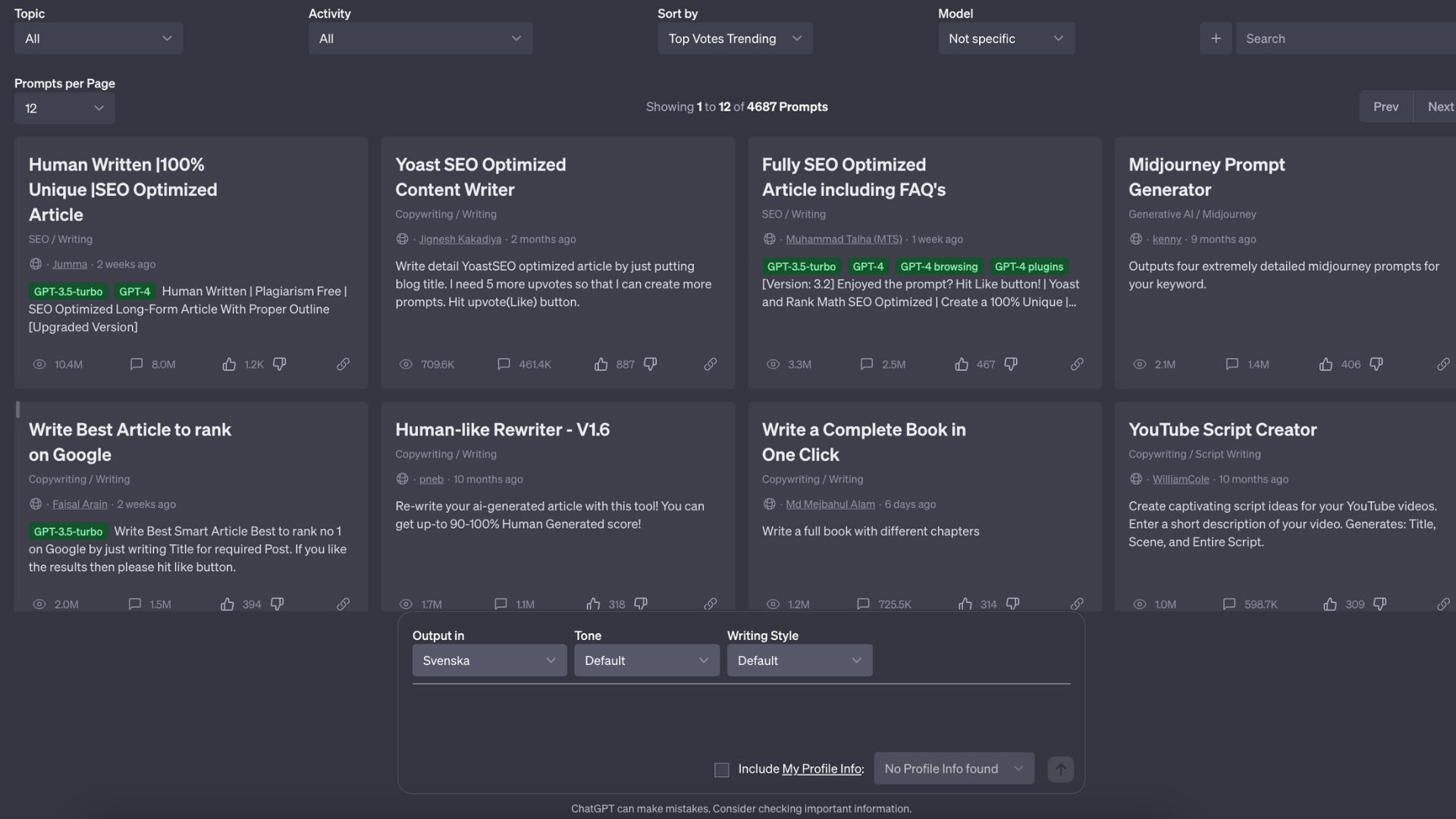Open author Jignesh Kakadiya's profile link
Screen dimensions: 1456x819
point(460,240)
